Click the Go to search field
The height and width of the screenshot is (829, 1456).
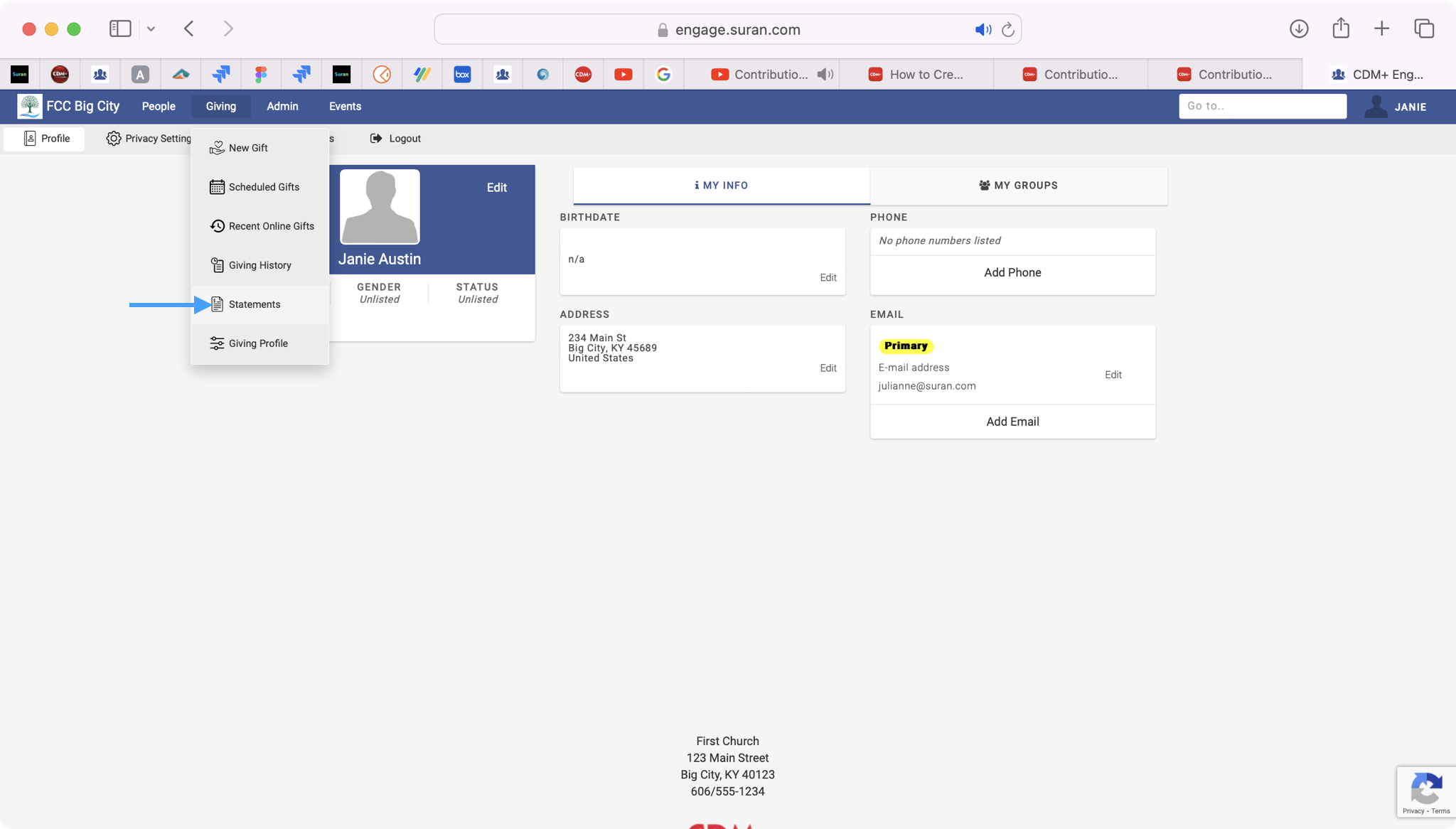[1262, 107]
